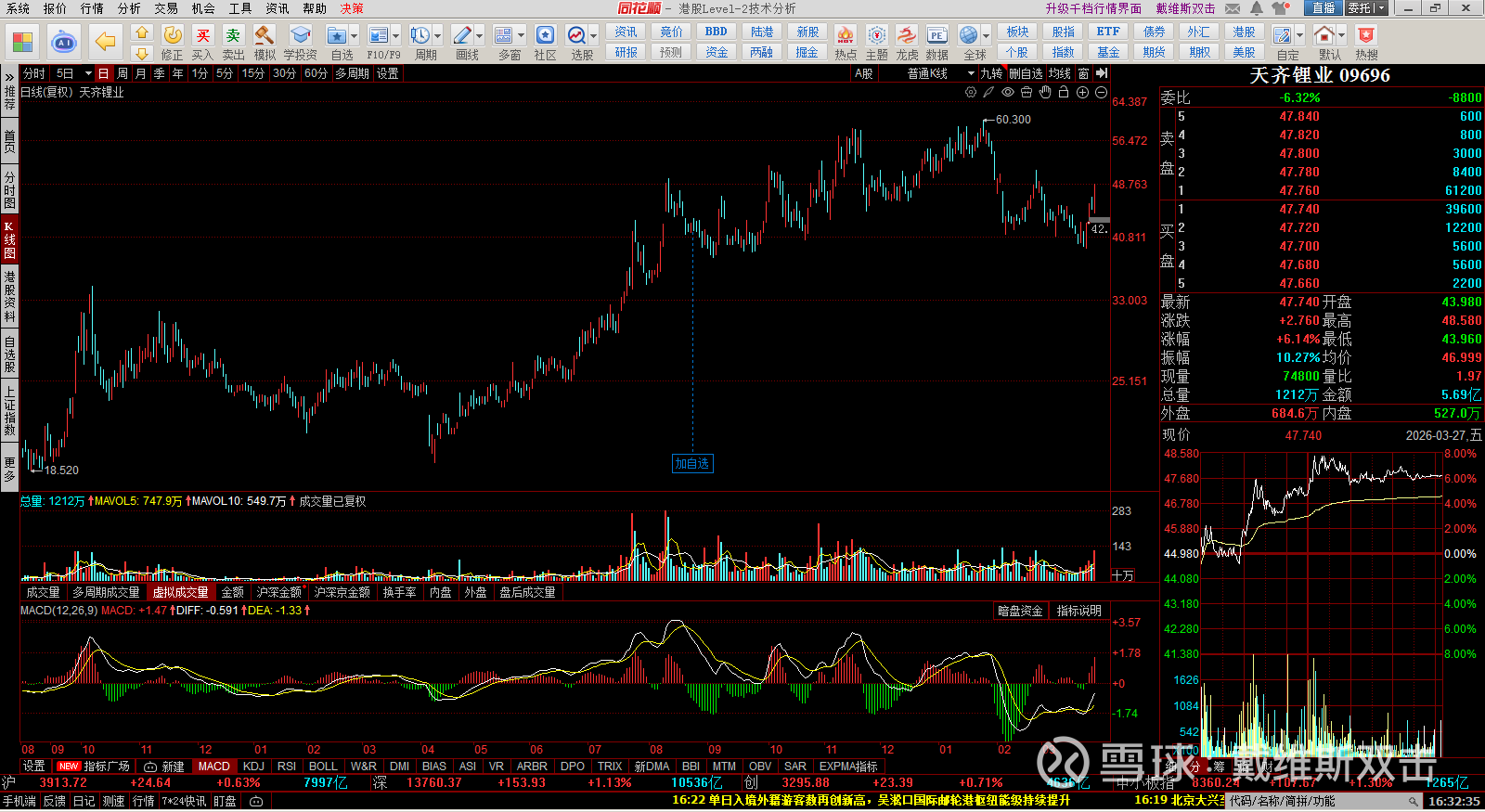This screenshot has height=812, width=1485.
Task: Open the 指标说明 indicator description button
Action: pyautogui.click(x=1078, y=611)
